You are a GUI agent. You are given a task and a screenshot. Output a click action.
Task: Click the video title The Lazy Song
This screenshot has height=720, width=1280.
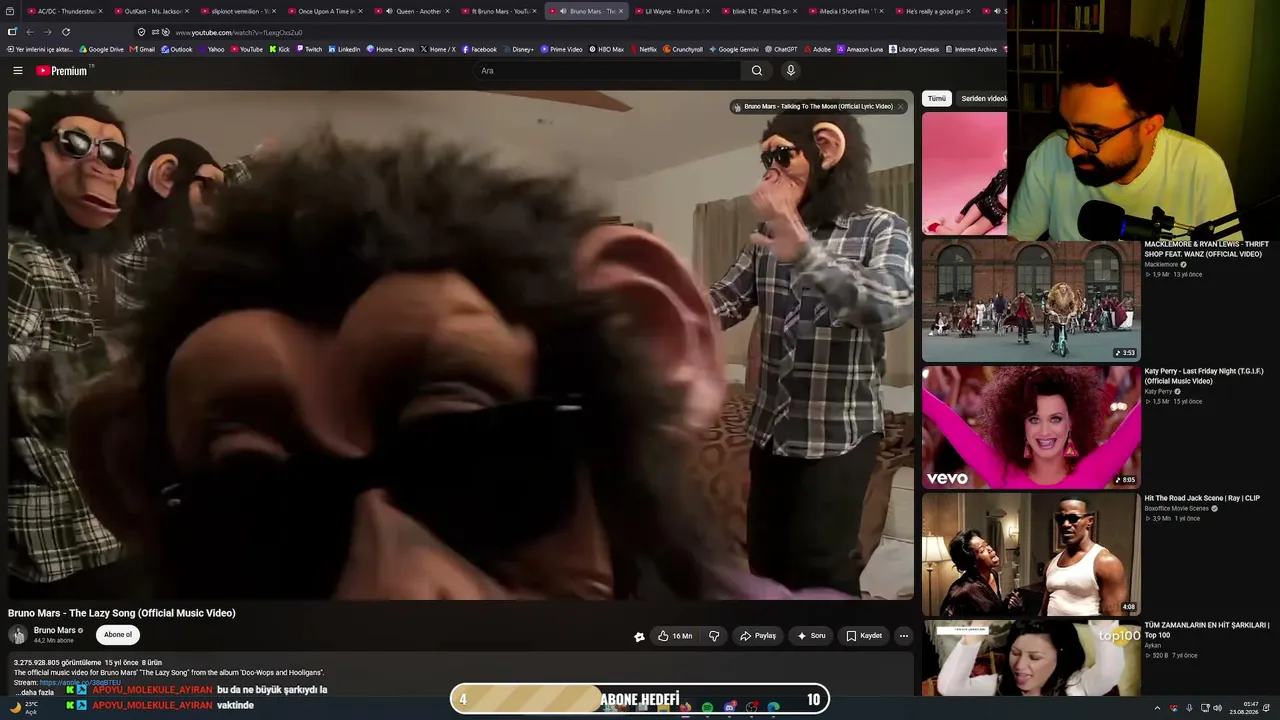click(x=122, y=613)
